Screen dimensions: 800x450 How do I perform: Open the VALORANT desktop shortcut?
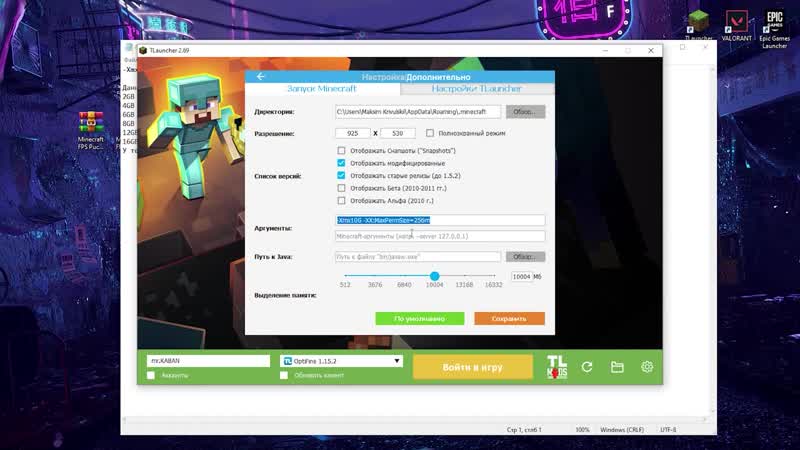coord(736,26)
